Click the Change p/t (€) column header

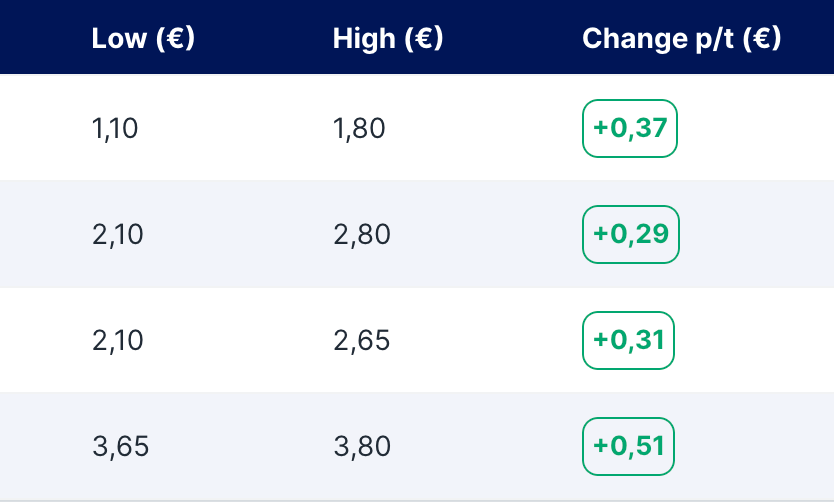[681, 39]
